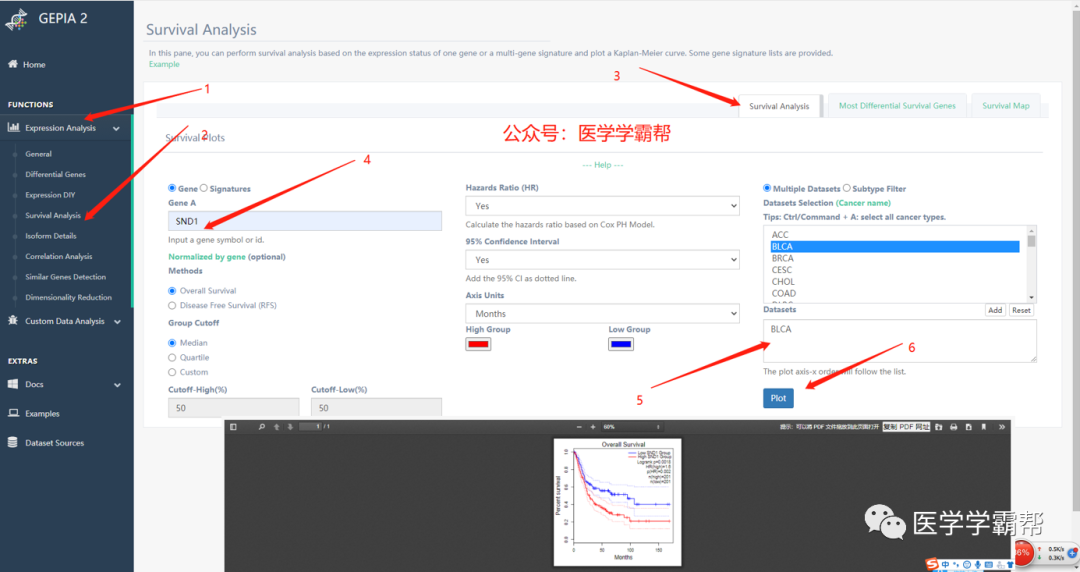The image size is (1080, 572).
Task: Open the Axis Units Months dropdown
Action: click(x=602, y=313)
